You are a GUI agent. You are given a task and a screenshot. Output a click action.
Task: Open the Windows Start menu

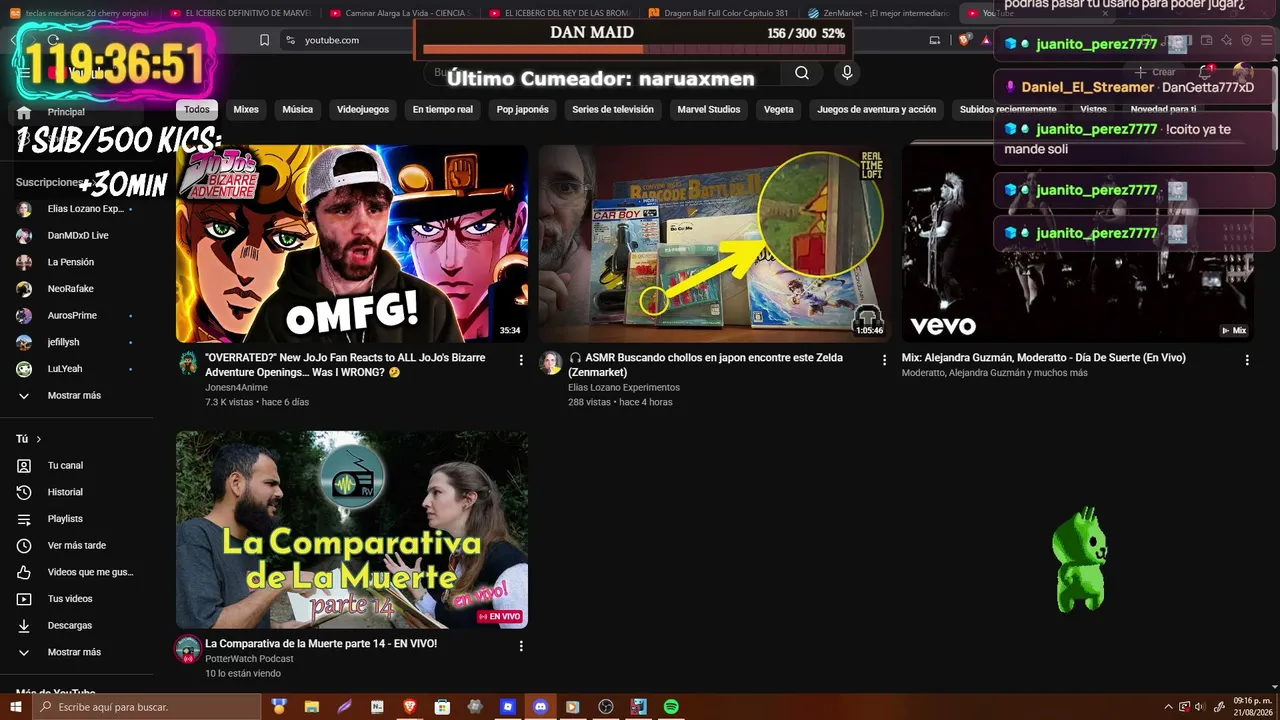16,707
